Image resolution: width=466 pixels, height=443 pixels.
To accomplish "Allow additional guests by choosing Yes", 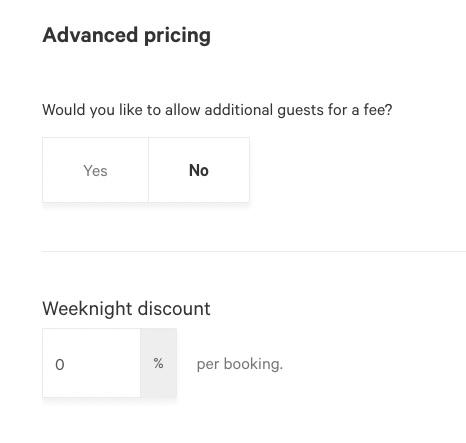I will (95, 170).
